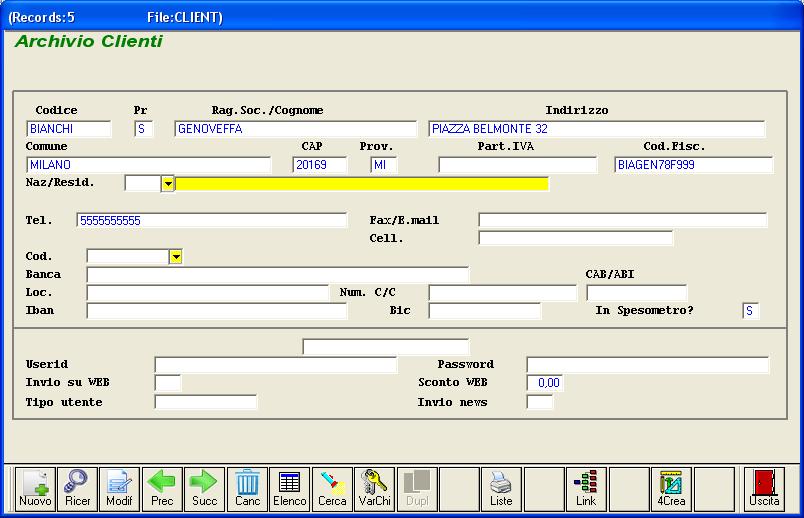This screenshot has width=804, height=518.
Task: Focus the Fax/E.mail field
Action: [623, 221]
